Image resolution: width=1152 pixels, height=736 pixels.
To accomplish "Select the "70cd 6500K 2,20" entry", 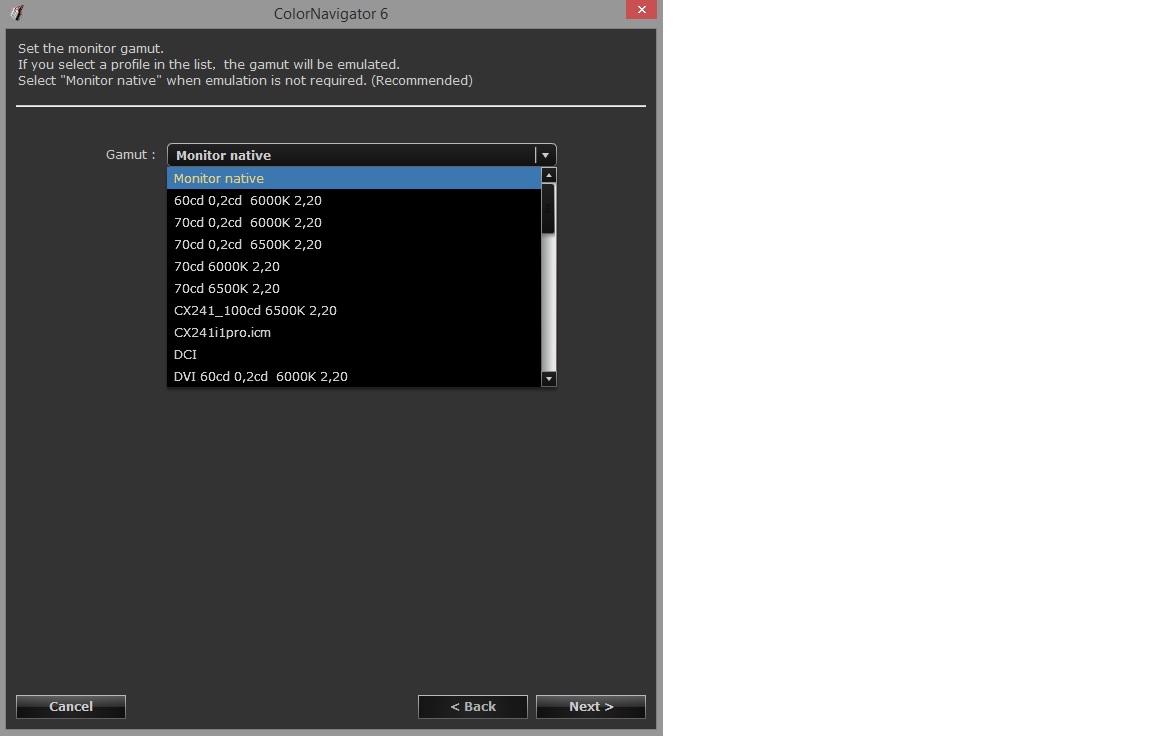I will click(x=353, y=289).
